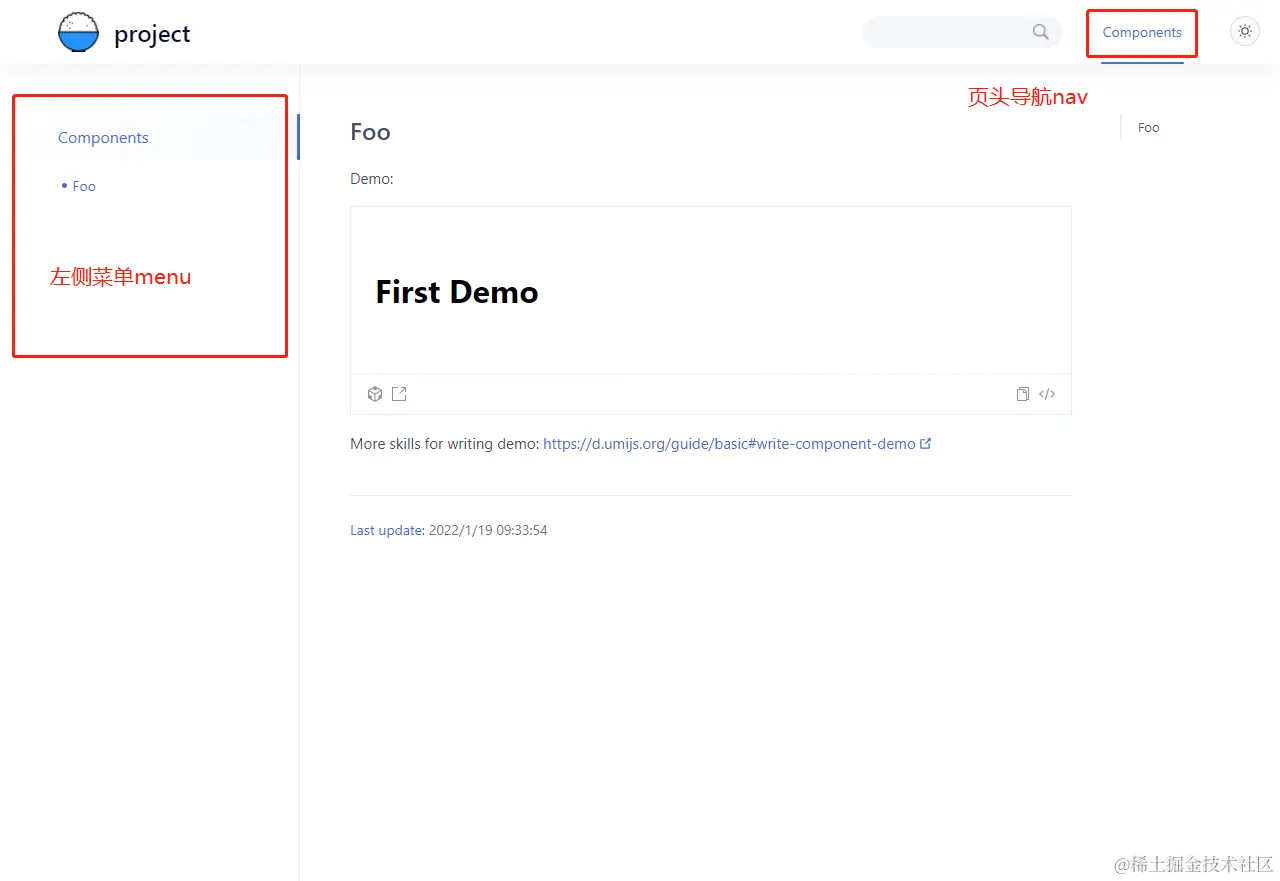Select the Foo item in left menu
The image size is (1280, 881).
pyautogui.click(x=84, y=186)
